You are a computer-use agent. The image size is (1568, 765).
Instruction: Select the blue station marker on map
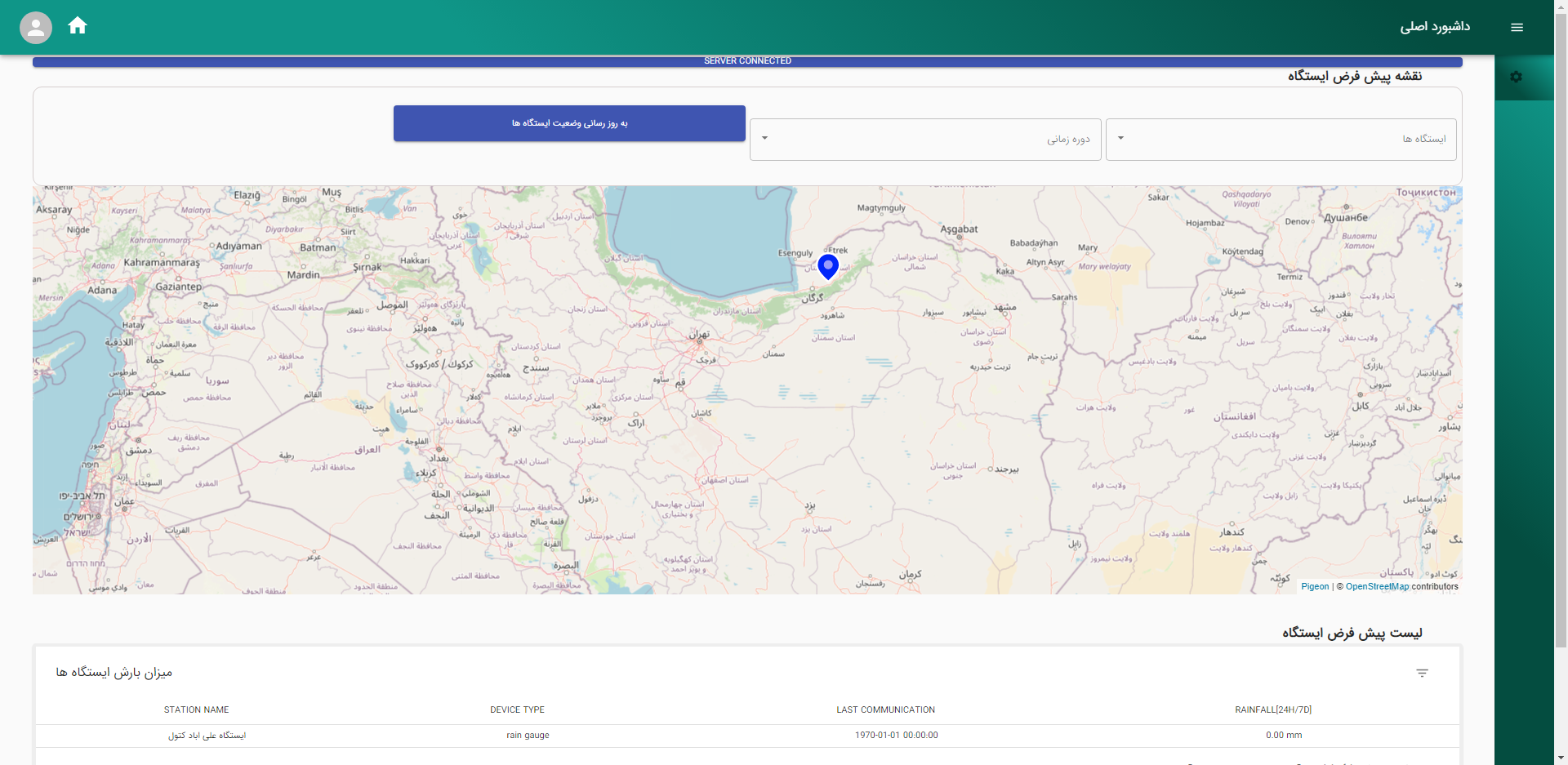[828, 266]
